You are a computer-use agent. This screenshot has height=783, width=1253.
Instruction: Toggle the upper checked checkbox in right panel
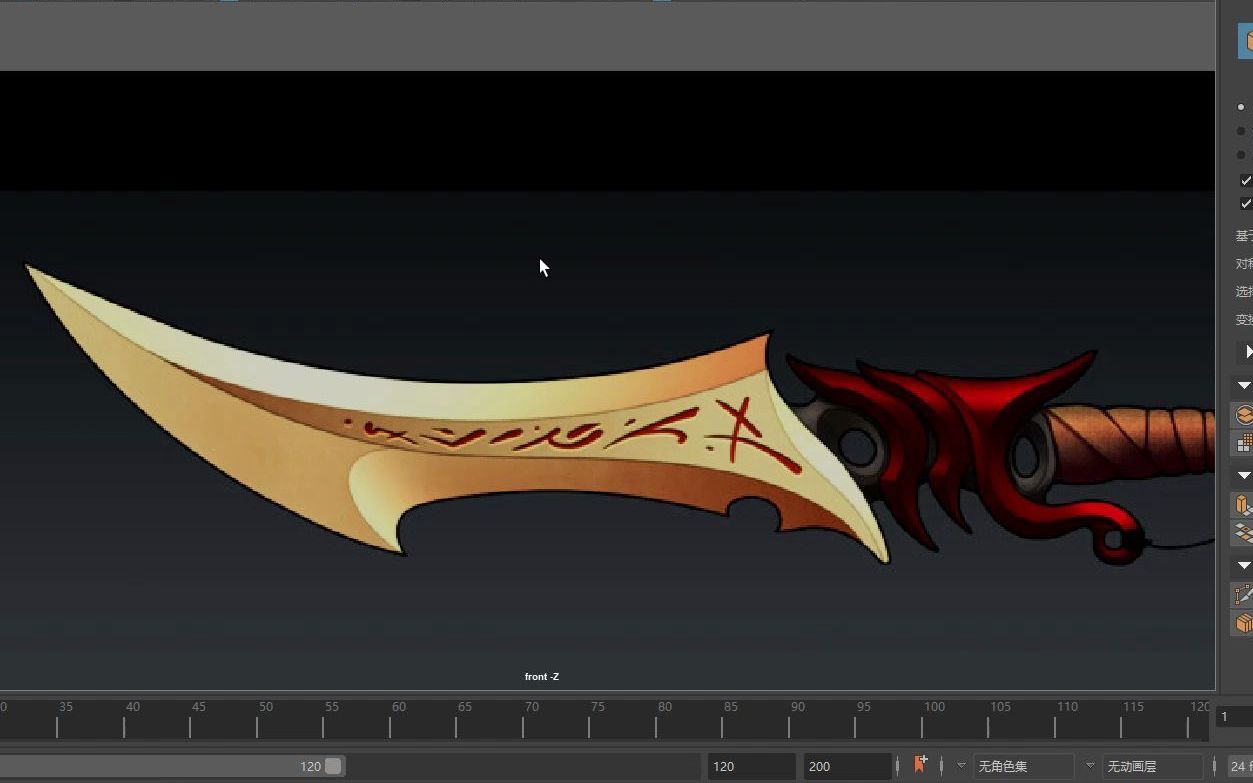point(1246,181)
